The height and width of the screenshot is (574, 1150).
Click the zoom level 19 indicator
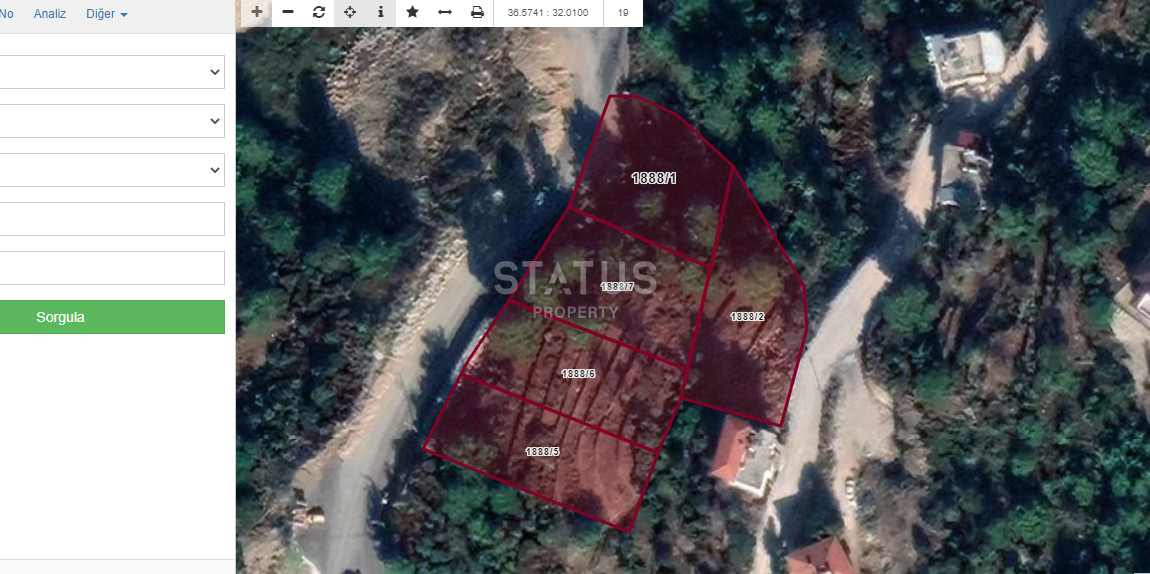(623, 13)
